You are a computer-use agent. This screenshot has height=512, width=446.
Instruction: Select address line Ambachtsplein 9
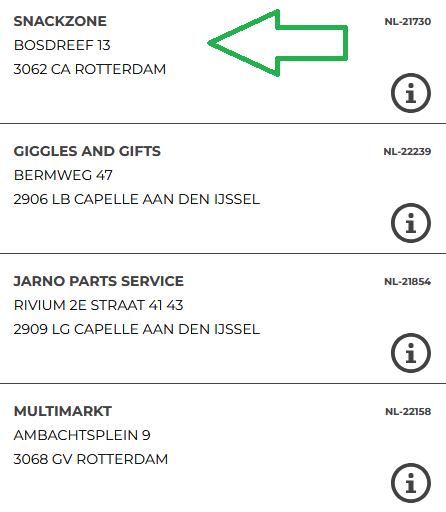tap(82, 435)
